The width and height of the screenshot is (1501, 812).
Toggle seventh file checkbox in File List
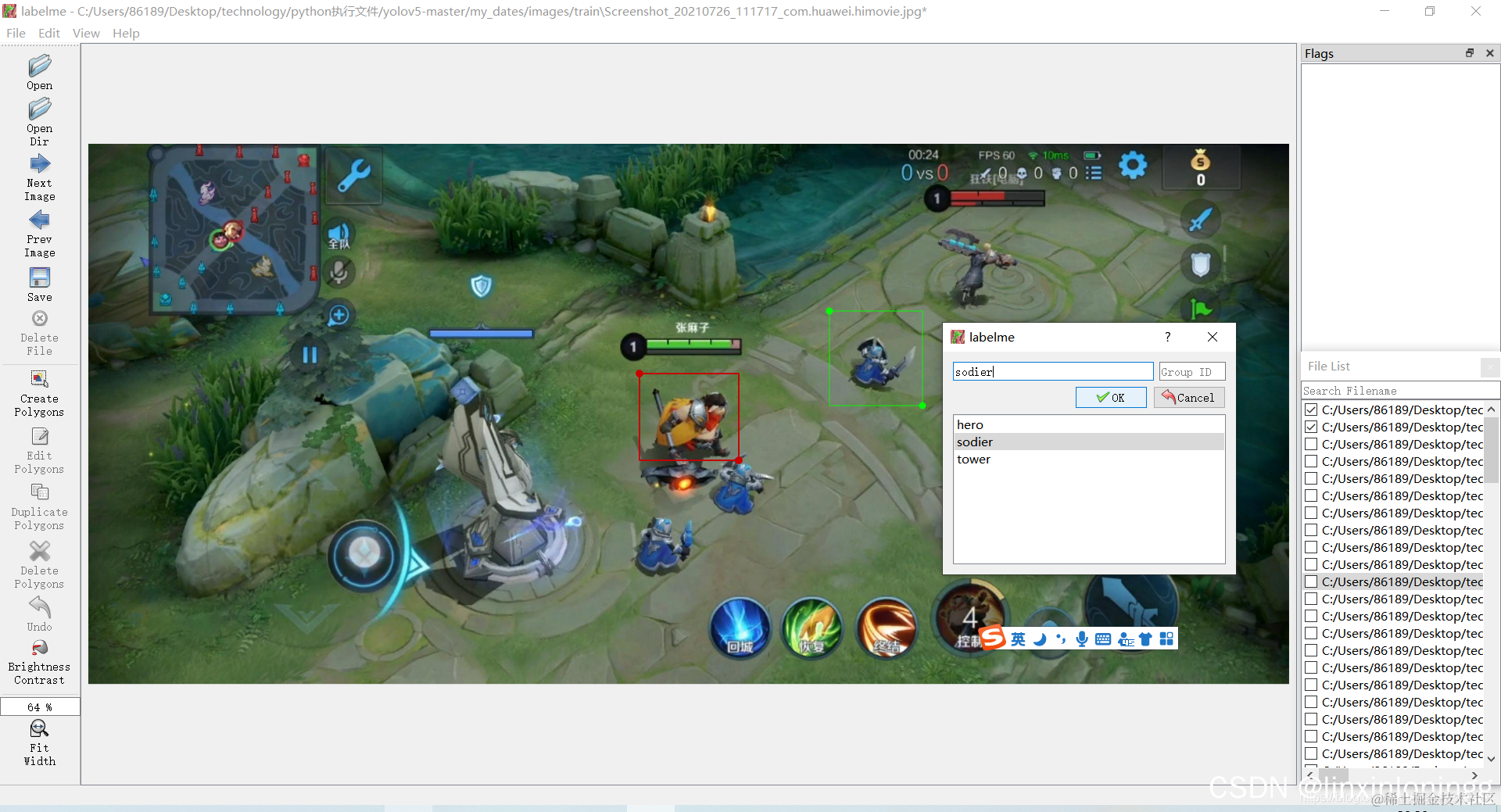pyautogui.click(x=1311, y=513)
